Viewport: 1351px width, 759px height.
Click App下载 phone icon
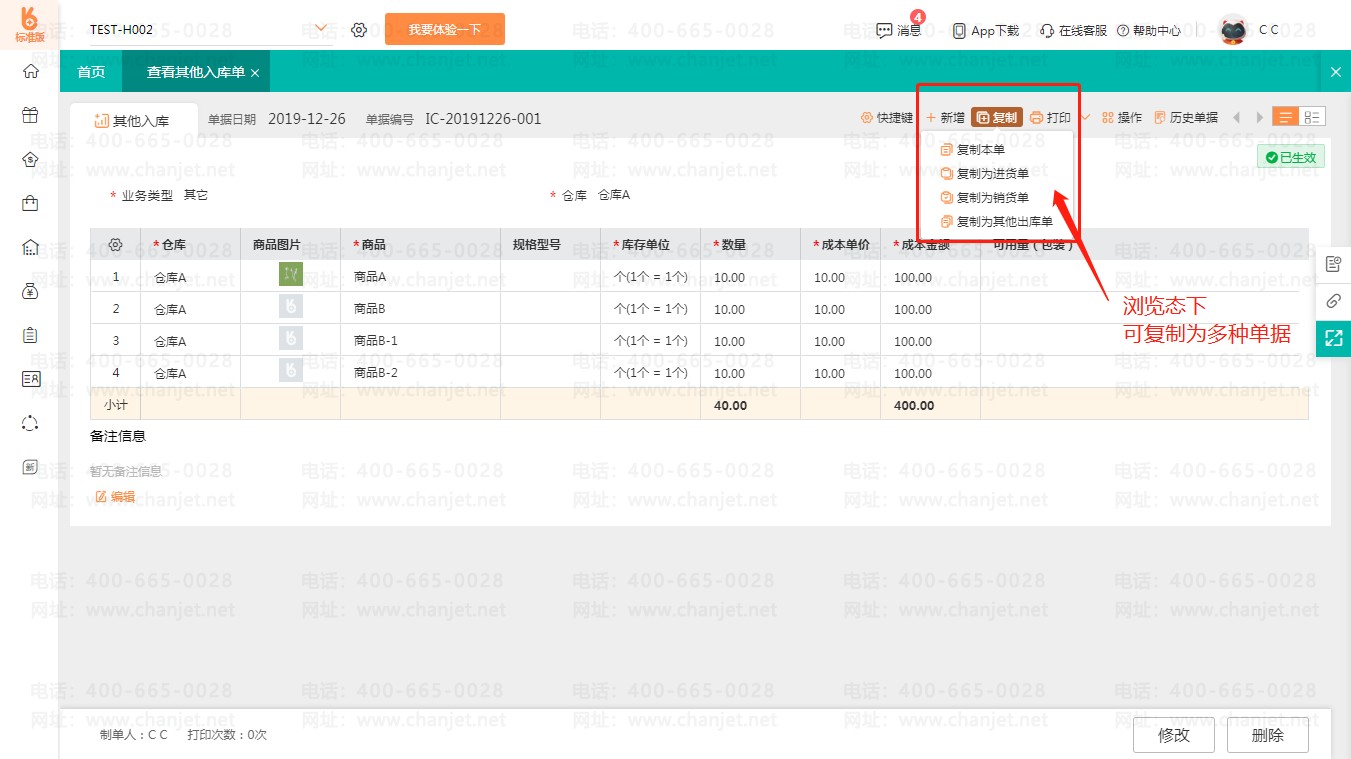tap(985, 31)
